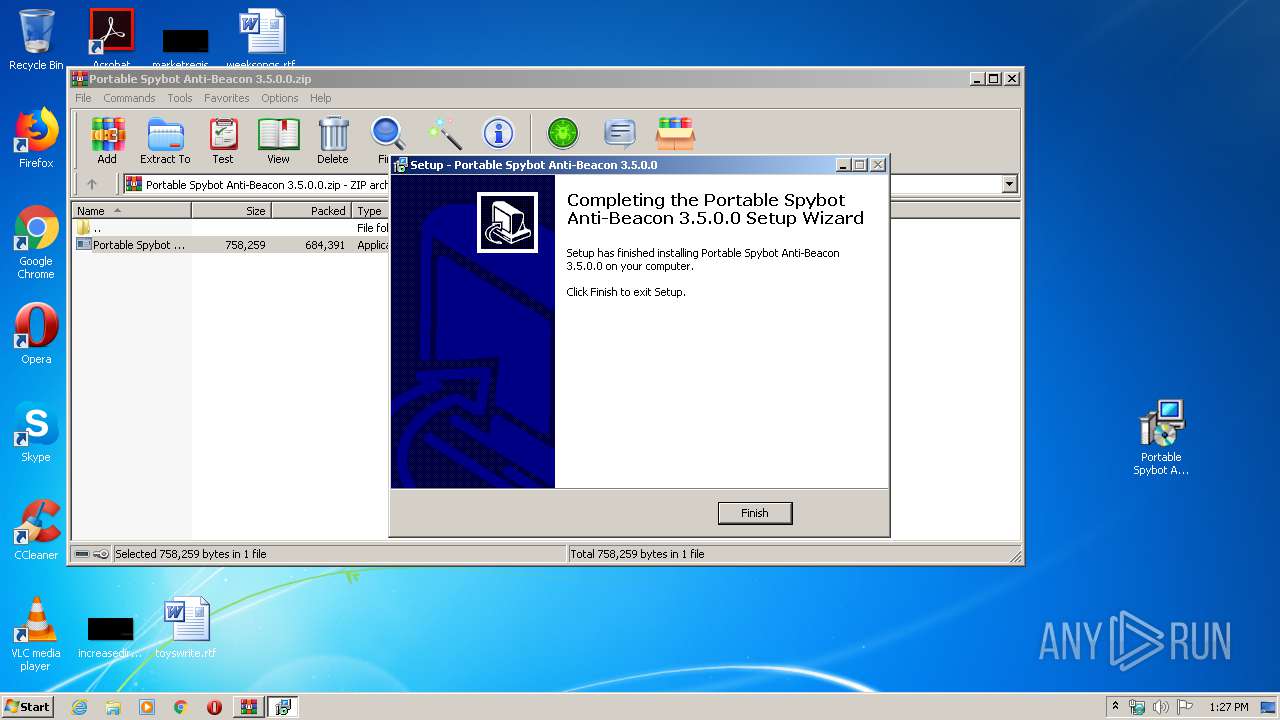Sort files by Name column header

tap(132, 211)
